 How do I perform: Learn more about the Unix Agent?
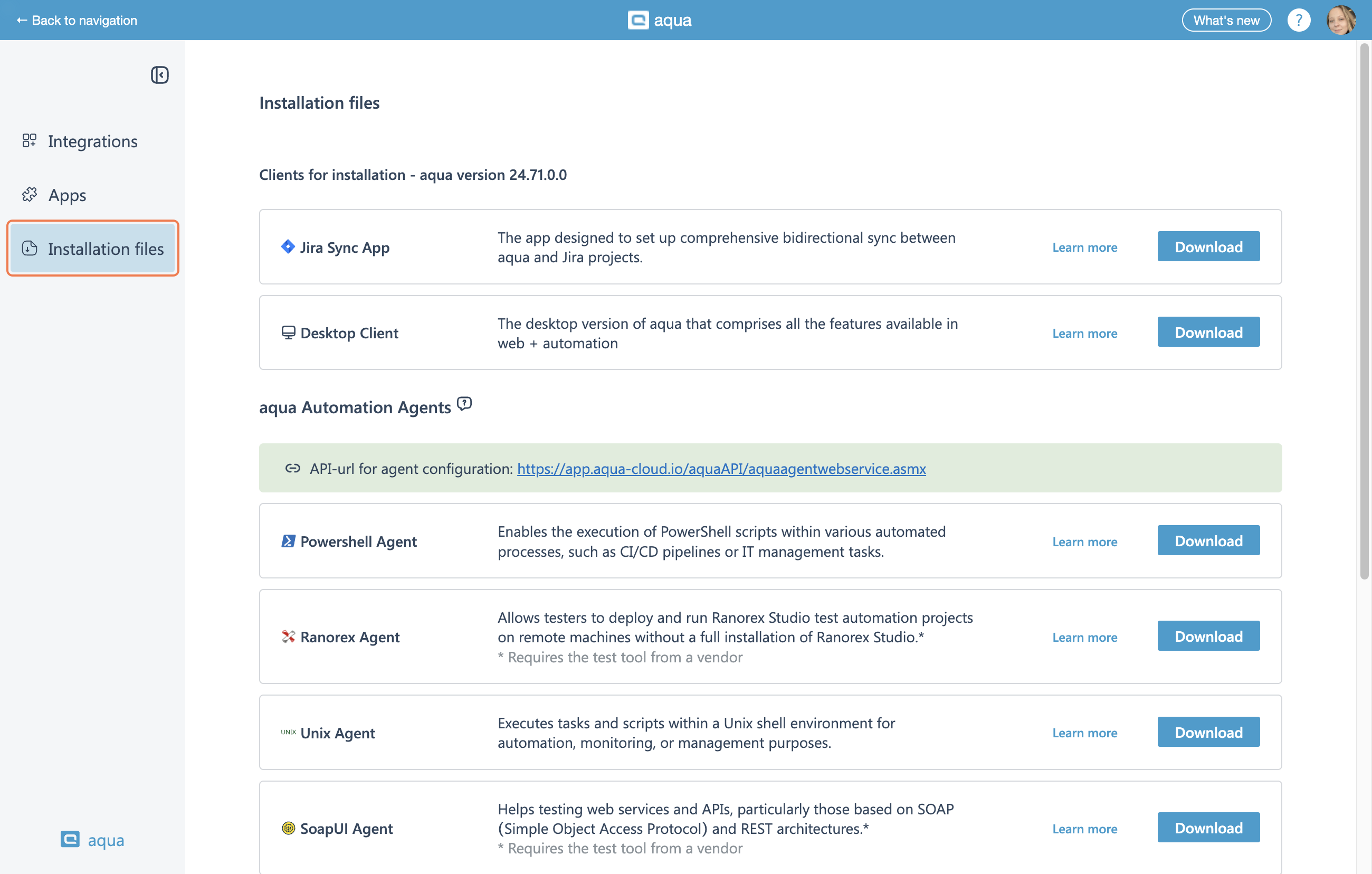[1084, 733]
